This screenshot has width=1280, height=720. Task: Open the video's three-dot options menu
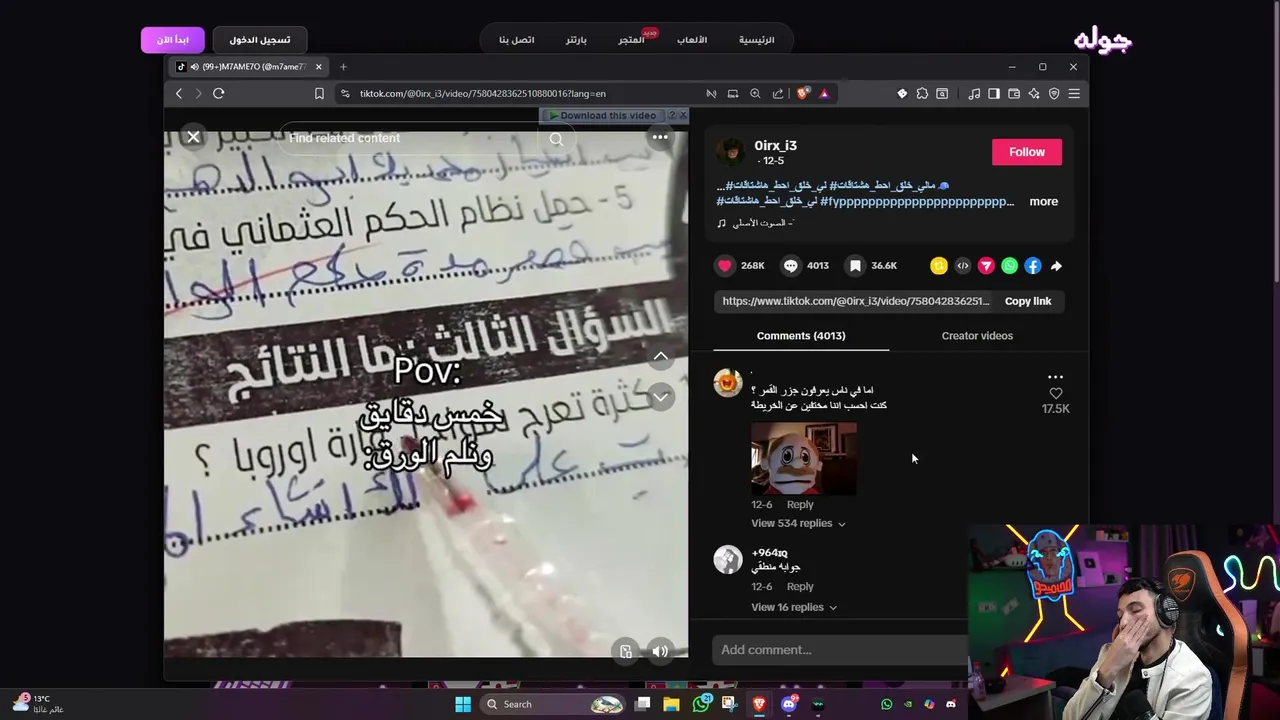point(660,137)
